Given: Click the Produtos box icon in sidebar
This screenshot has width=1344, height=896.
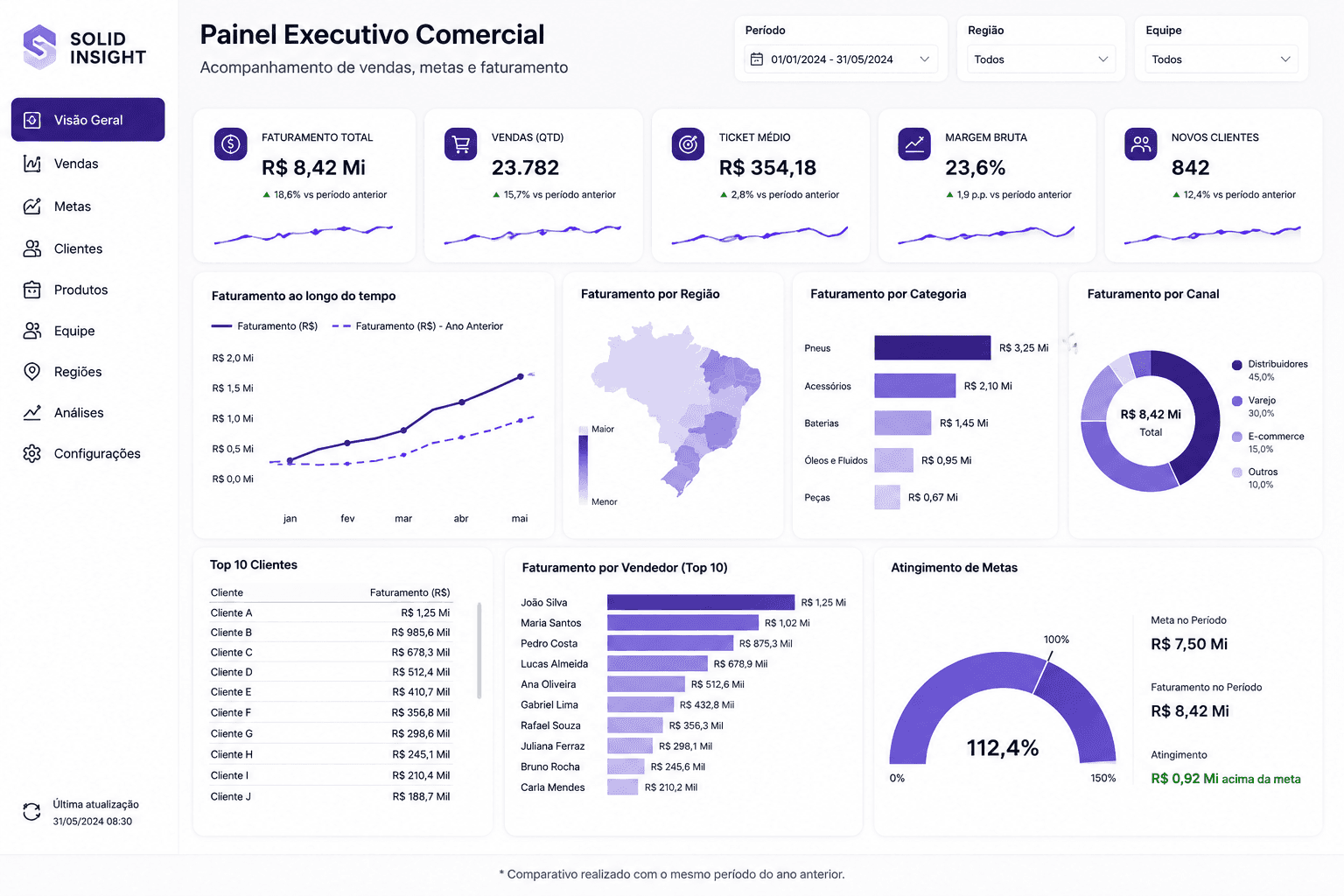Looking at the screenshot, I should coord(32,290).
